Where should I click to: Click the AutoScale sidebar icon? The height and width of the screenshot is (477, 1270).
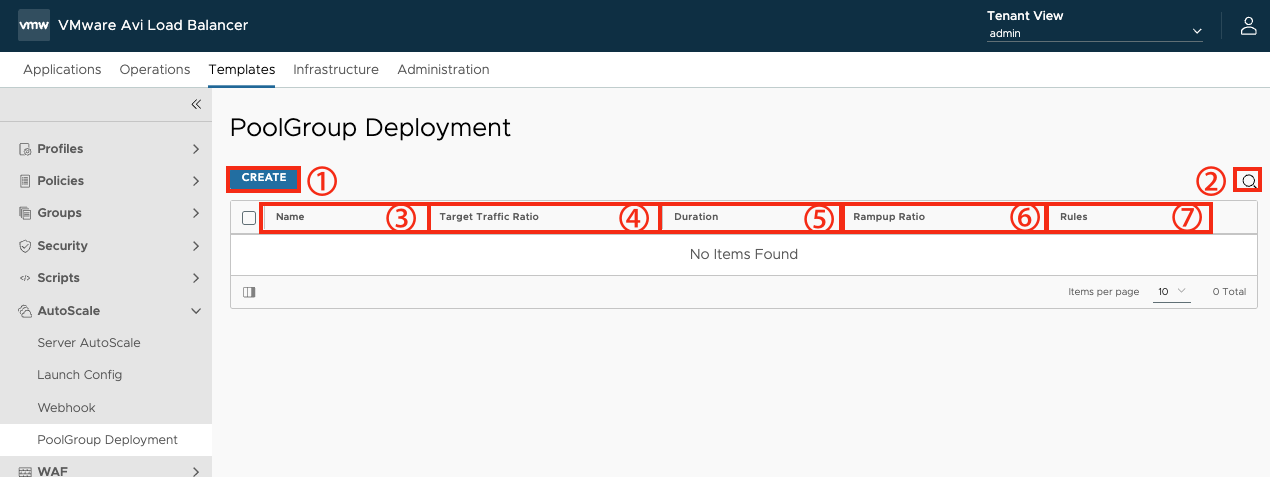point(26,311)
